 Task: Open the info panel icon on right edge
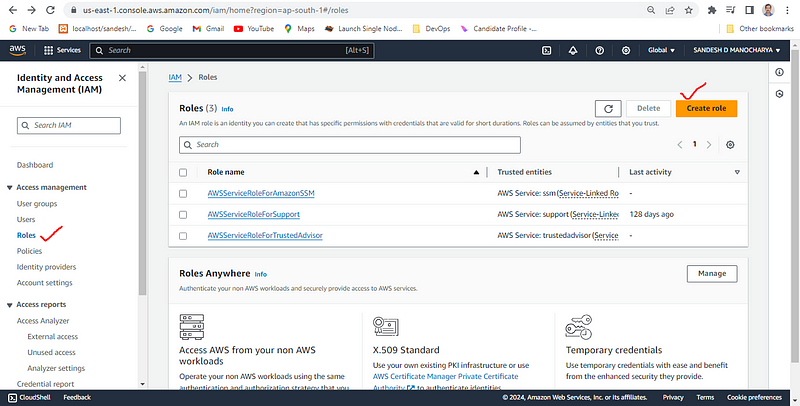point(779,72)
